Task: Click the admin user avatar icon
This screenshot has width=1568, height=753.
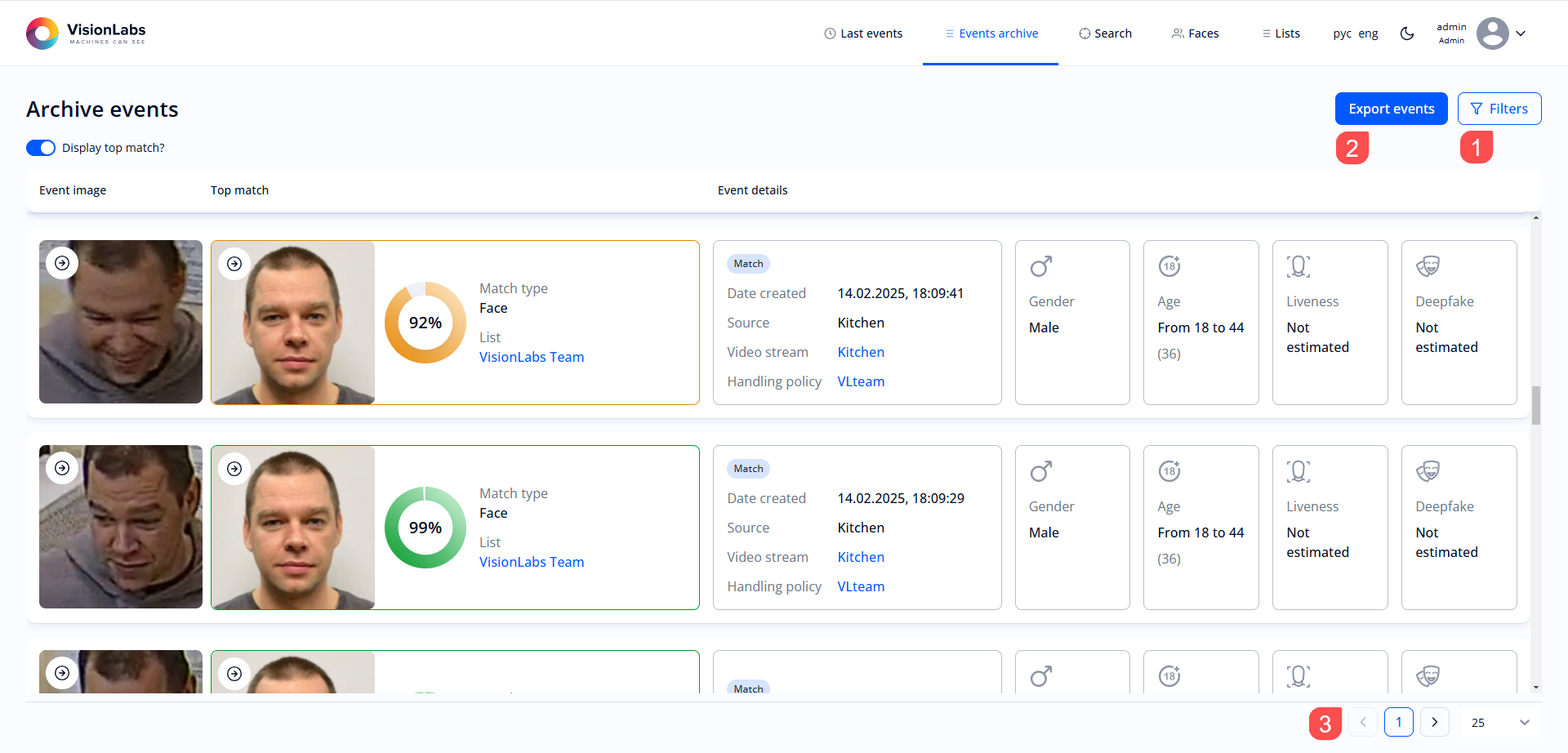Action: (1492, 33)
